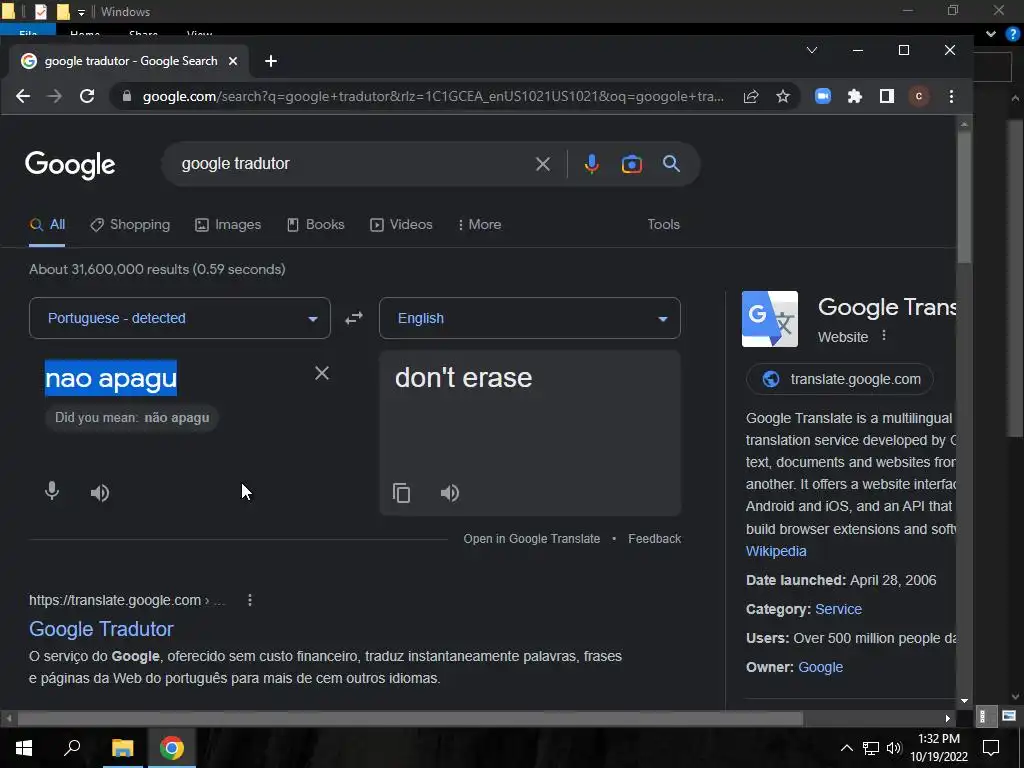Screen dimensions: 1024x768
Task: Open the Windows notification center
Action: [991, 748]
